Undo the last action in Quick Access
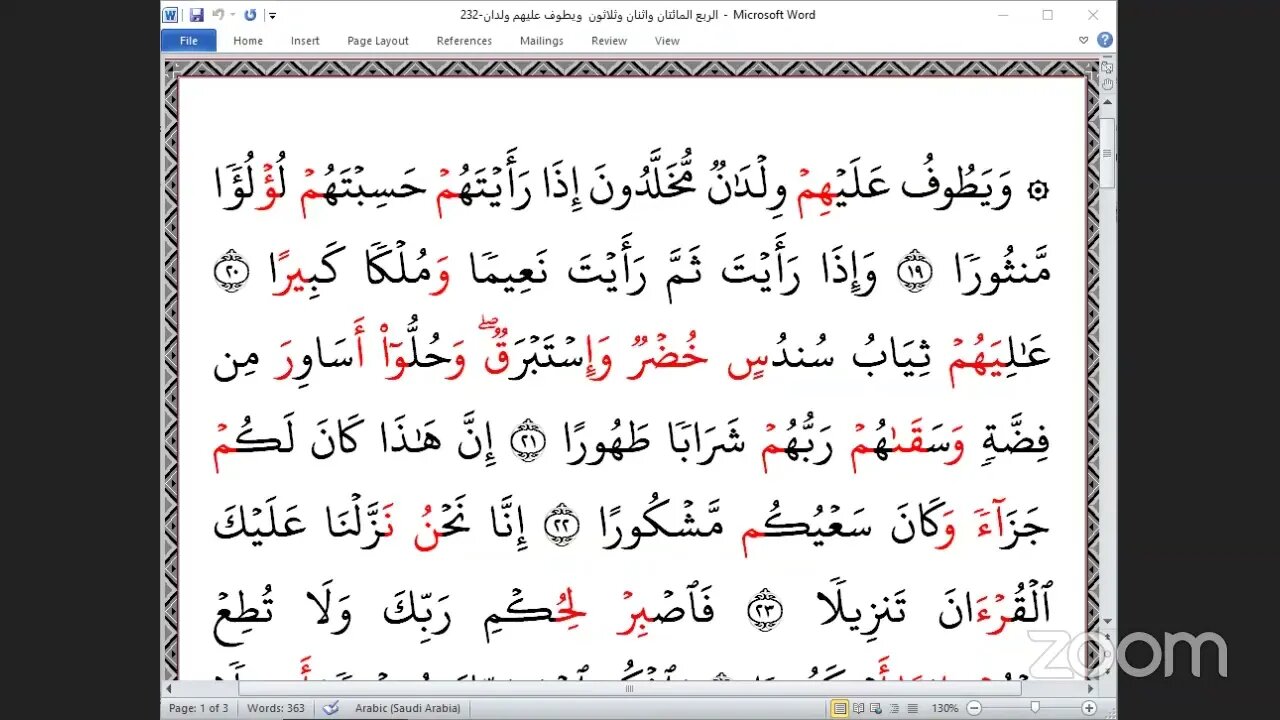1280x720 pixels. point(217,15)
